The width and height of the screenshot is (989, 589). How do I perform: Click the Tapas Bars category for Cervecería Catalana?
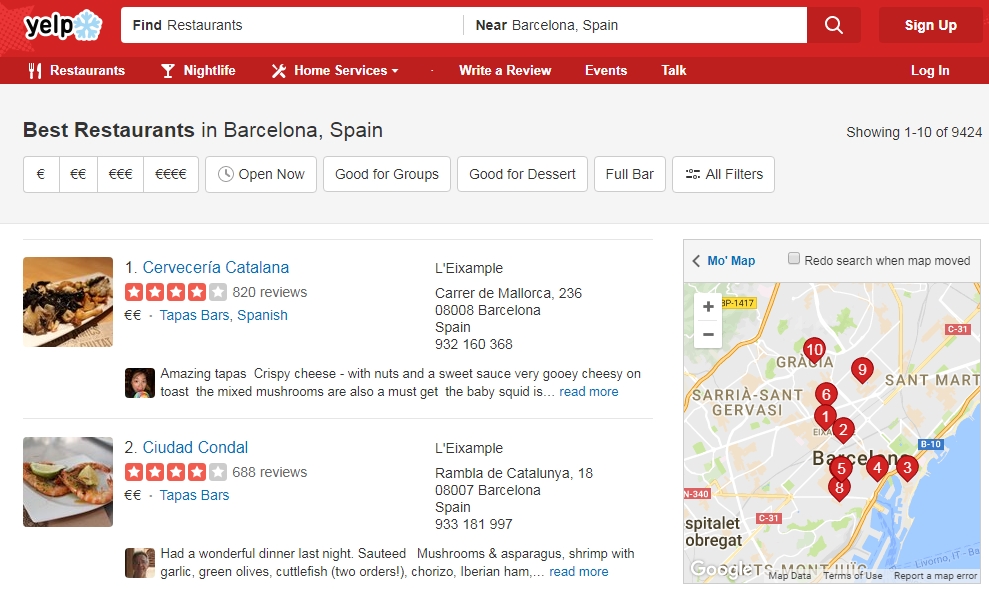(x=194, y=315)
